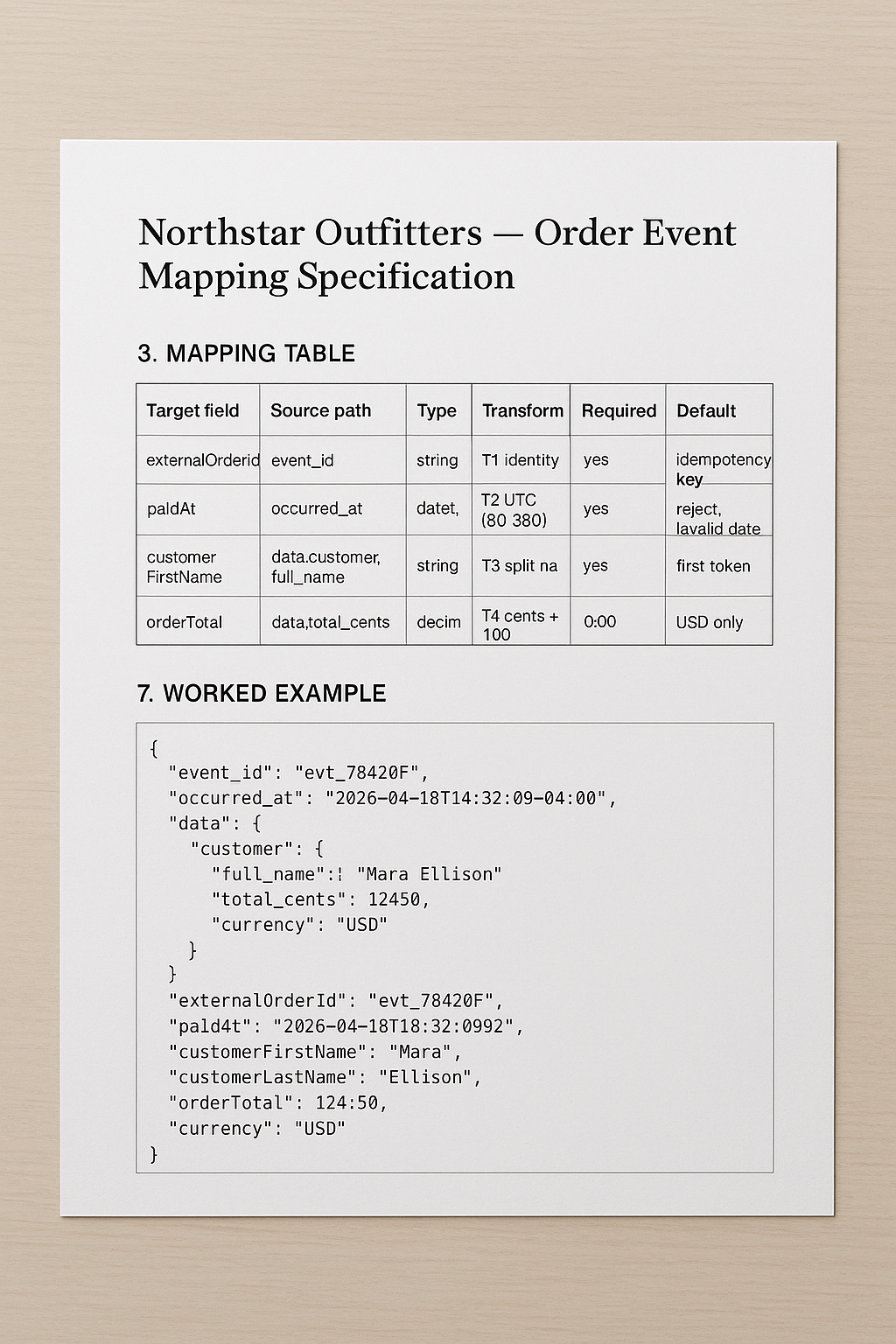
Task: Select the '"customerFirstName": "Mara"' code line
Action: click(x=315, y=1052)
